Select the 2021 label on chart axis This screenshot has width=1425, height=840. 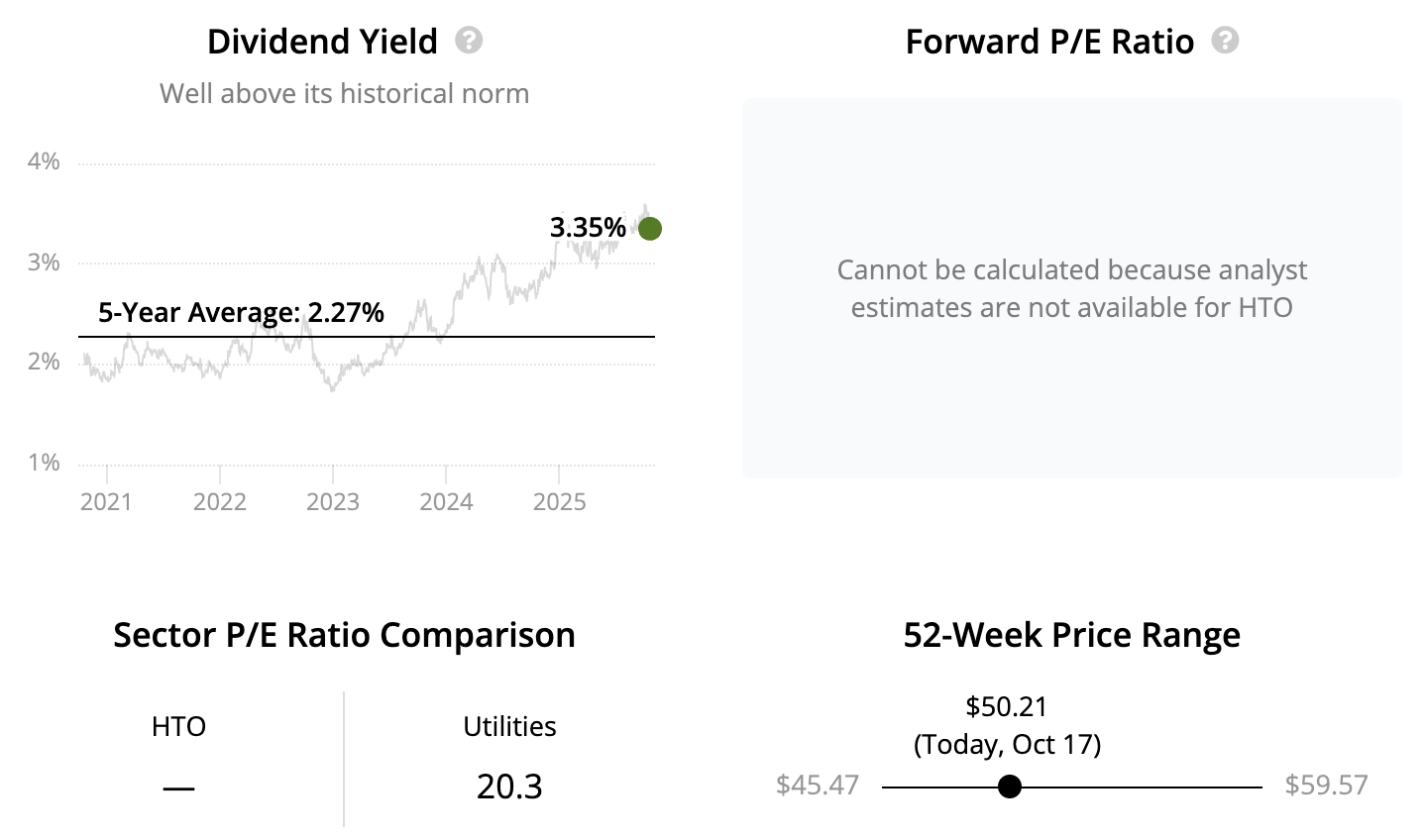106,502
